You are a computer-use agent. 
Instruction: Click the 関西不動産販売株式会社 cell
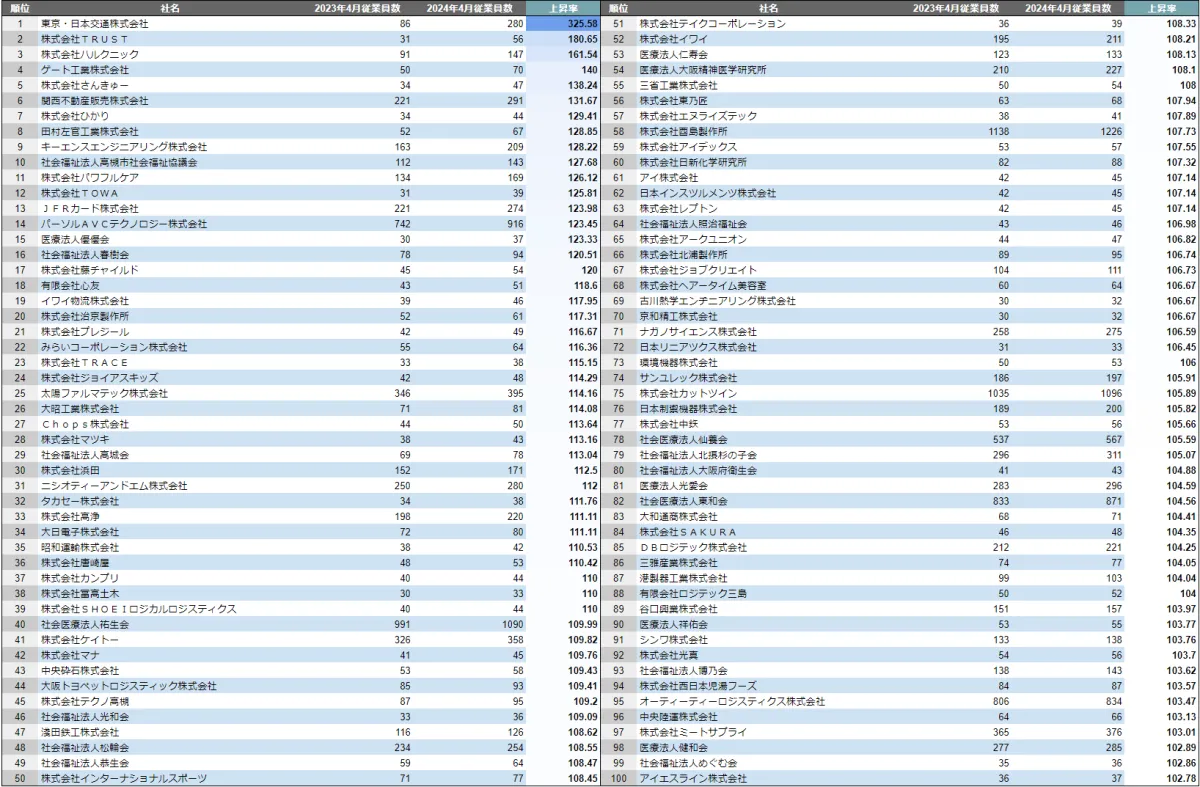point(95,100)
